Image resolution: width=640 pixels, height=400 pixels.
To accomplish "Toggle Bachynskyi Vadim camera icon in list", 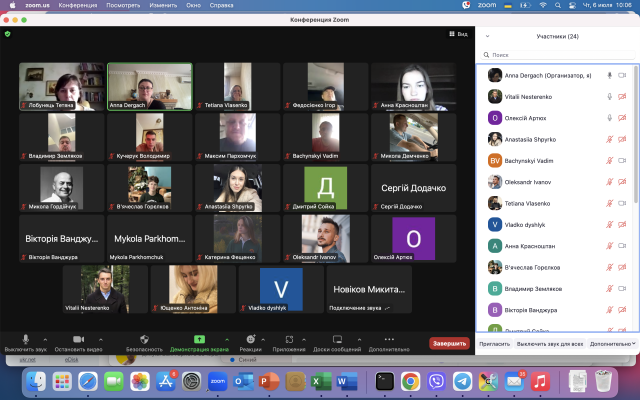I will (x=622, y=161).
